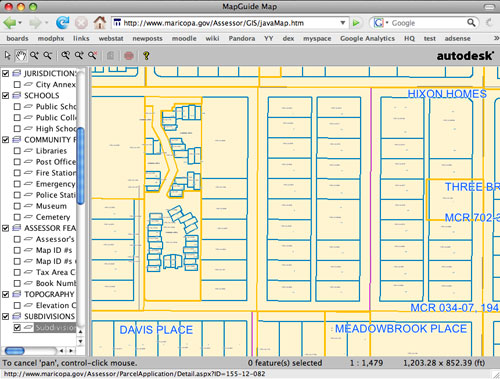Enable the Libraries layer checkbox

pos(17,151)
